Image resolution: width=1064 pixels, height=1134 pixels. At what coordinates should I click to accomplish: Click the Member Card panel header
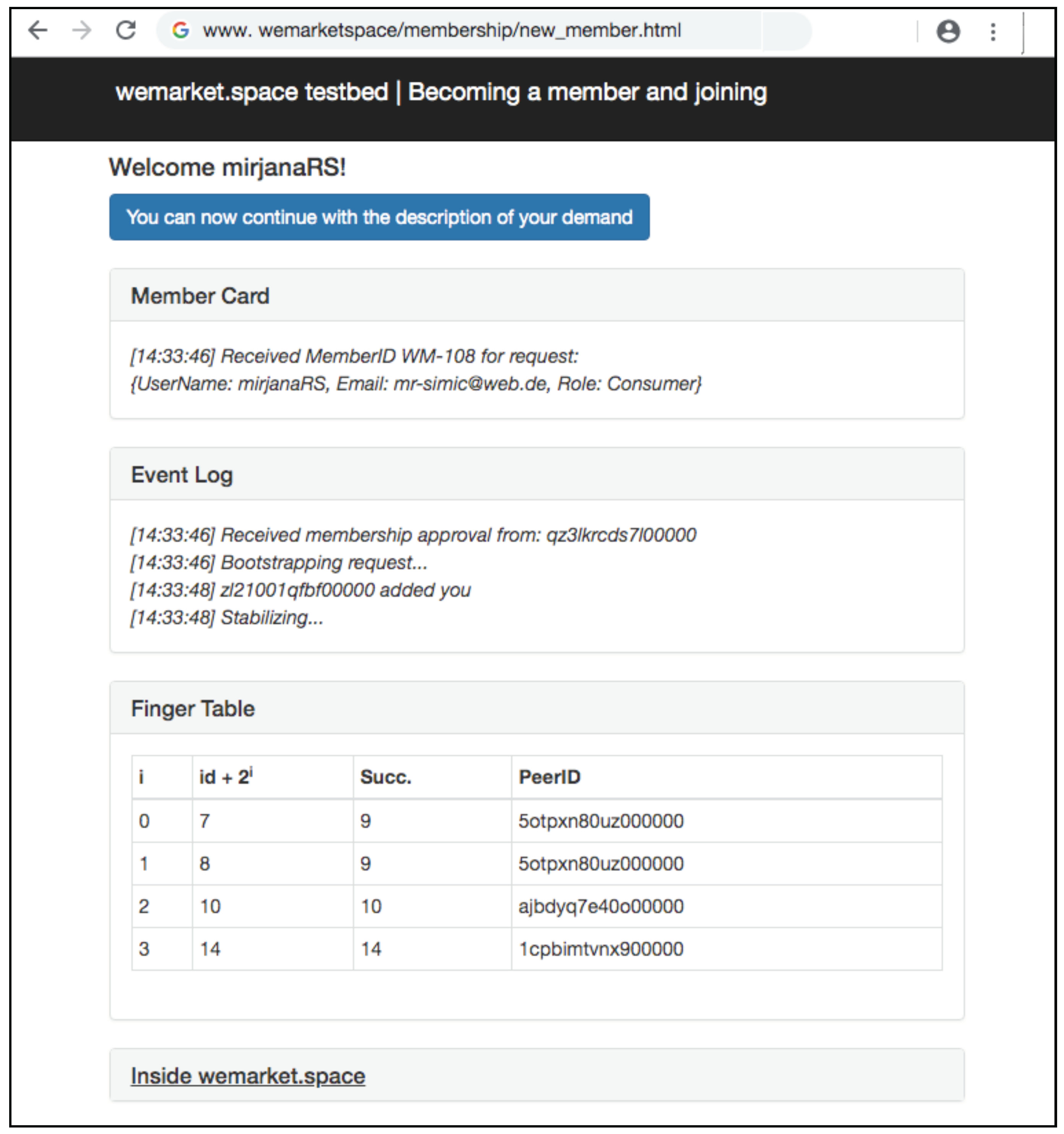pyautogui.click(x=200, y=296)
